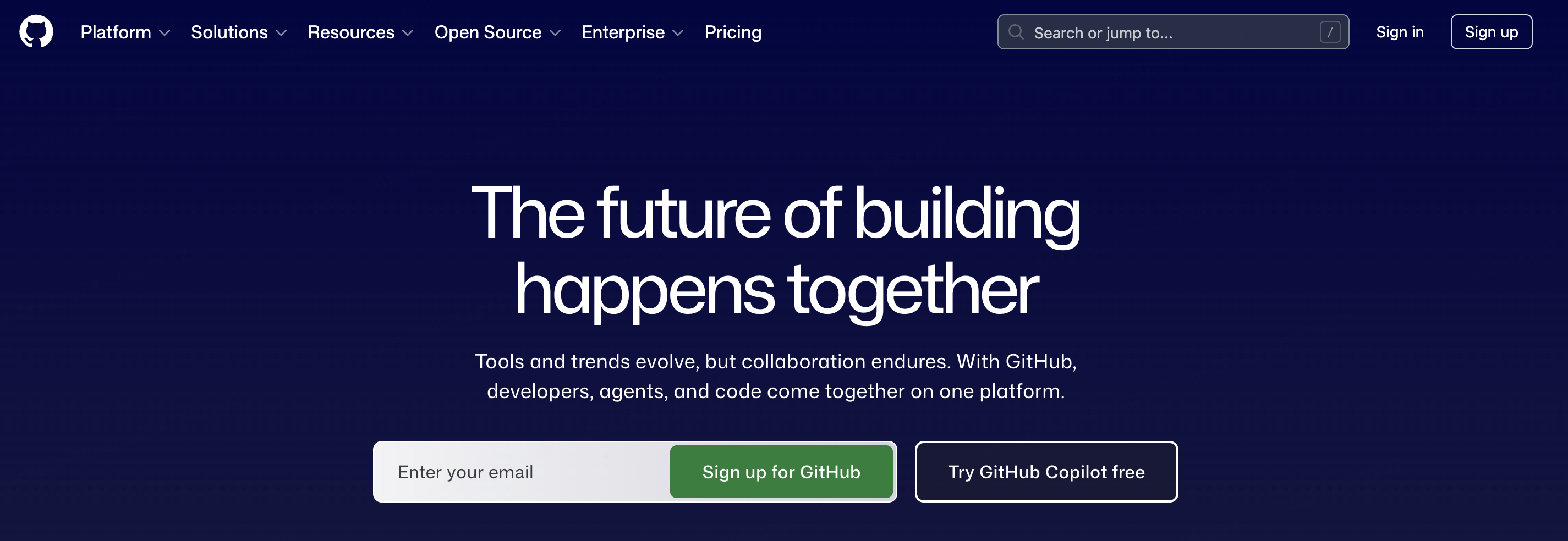Image resolution: width=1568 pixels, height=541 pixels.
Task: Click the Search or jump to bar
Action: click(1156, 32)
